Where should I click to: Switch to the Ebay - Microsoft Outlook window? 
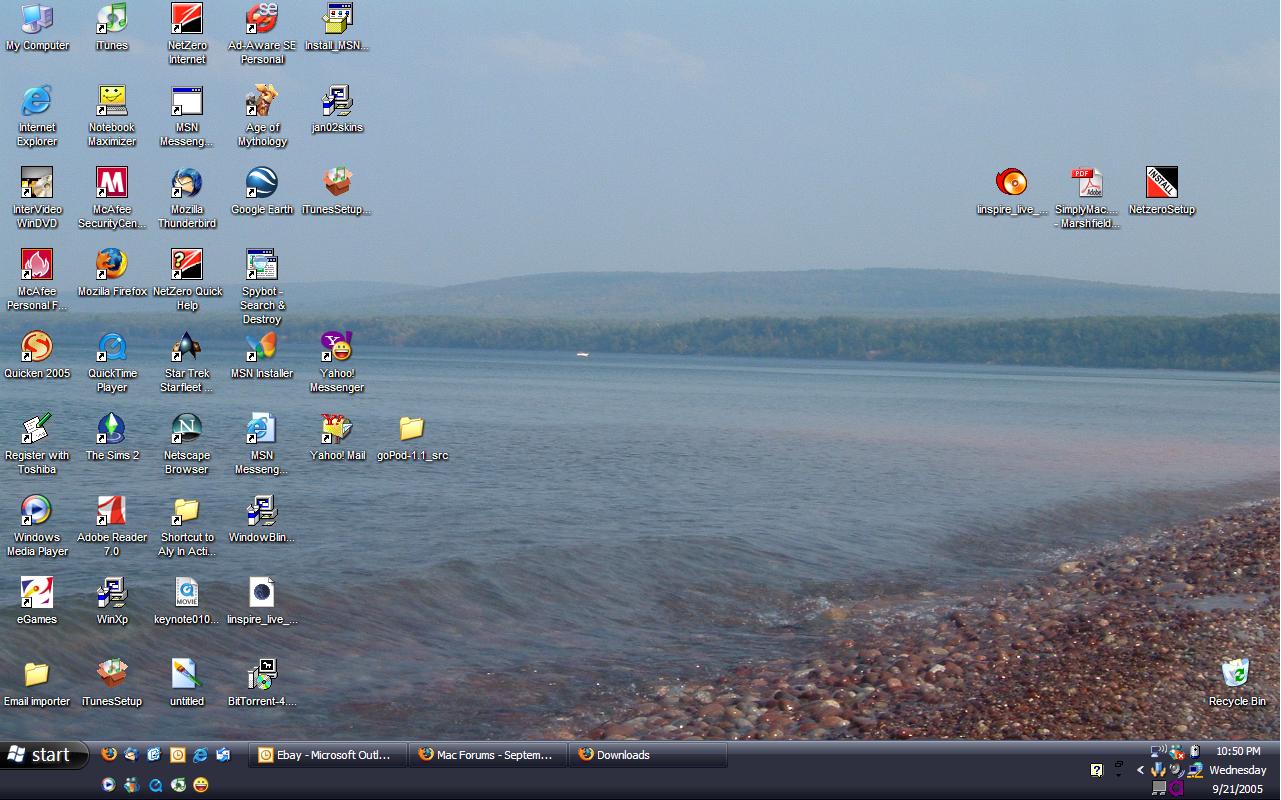pyautogui.click(x=327, y=755)
